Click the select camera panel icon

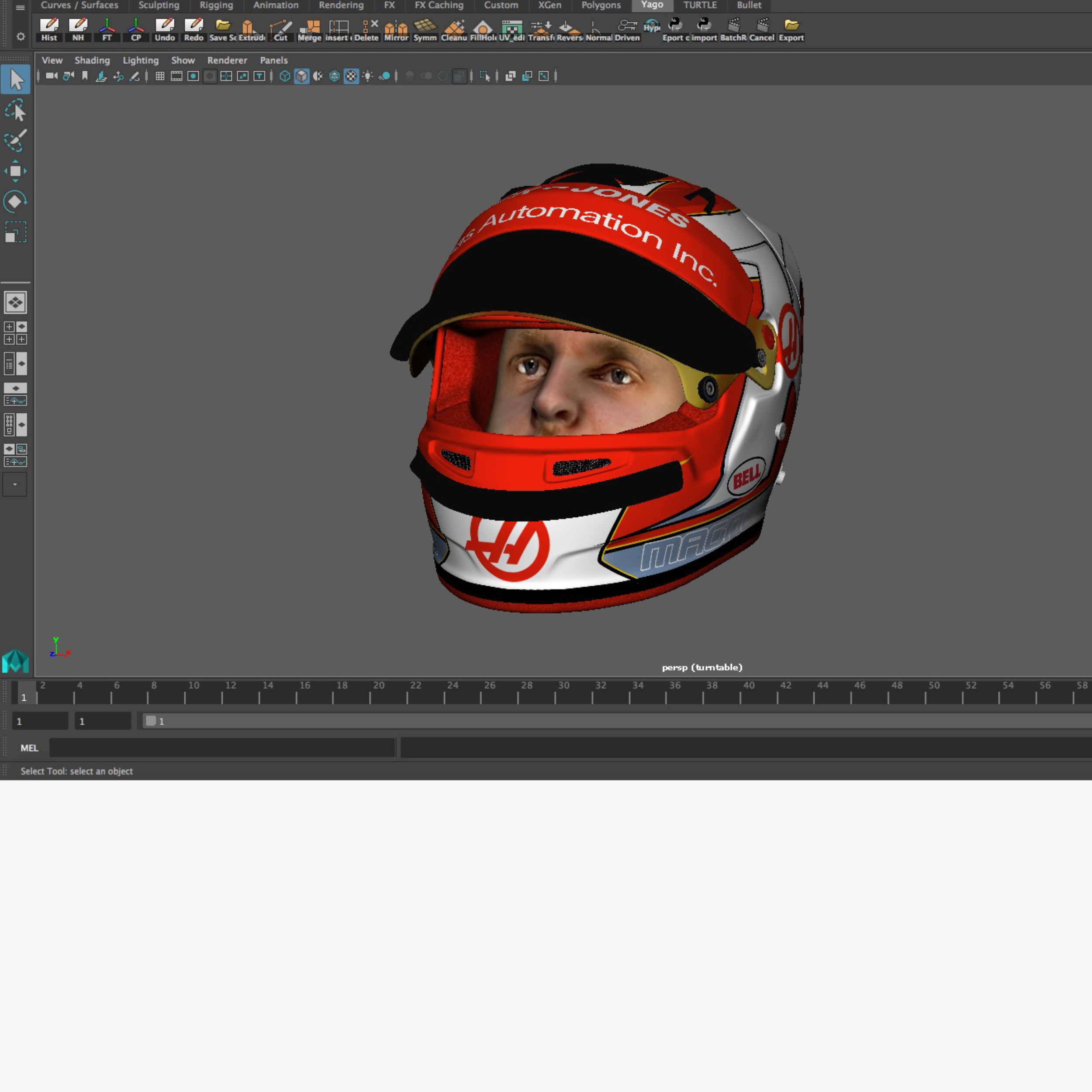click(52, 76)
